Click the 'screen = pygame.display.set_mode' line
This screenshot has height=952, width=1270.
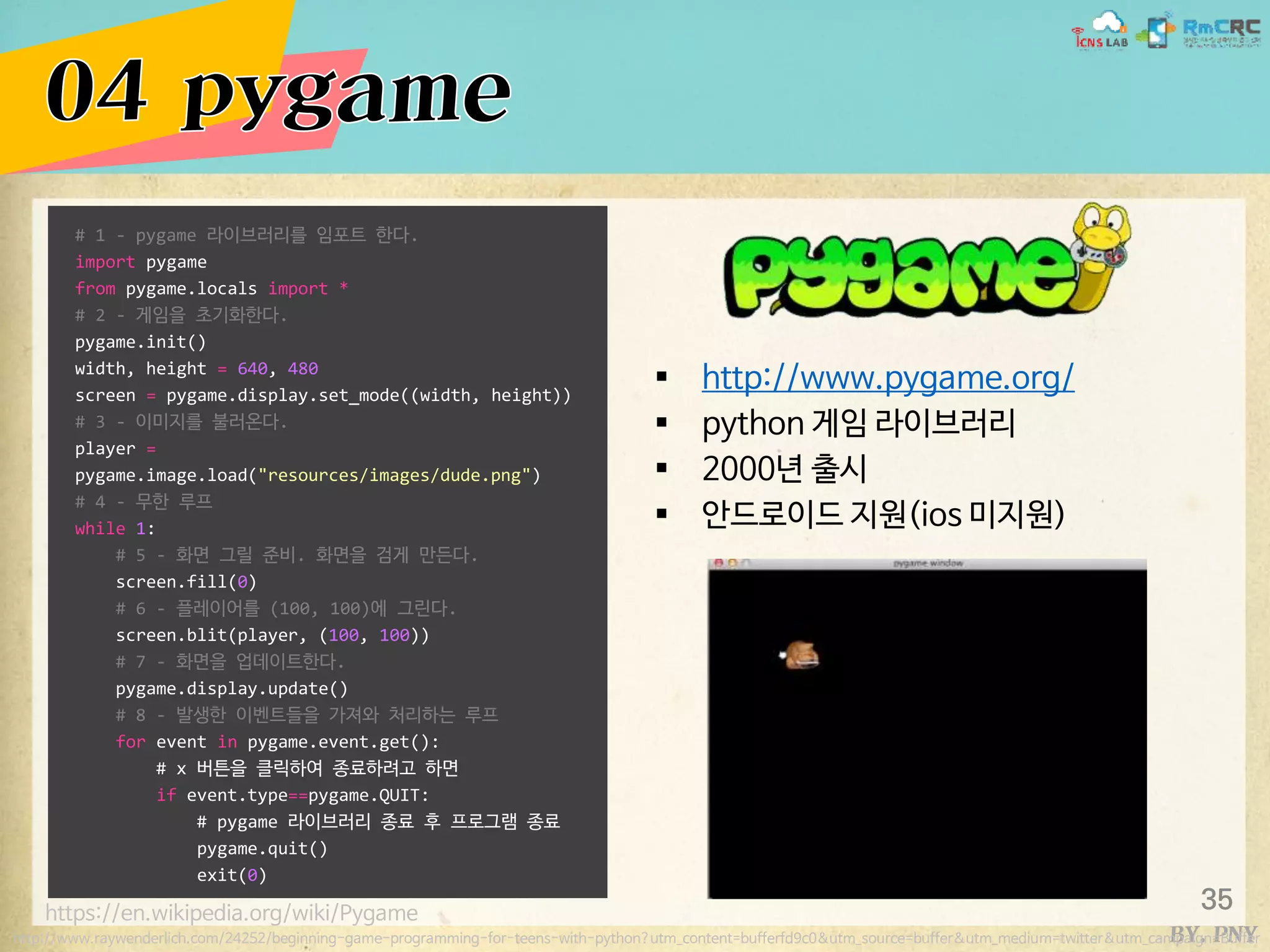pyautogui.click(x=323, y=395)
